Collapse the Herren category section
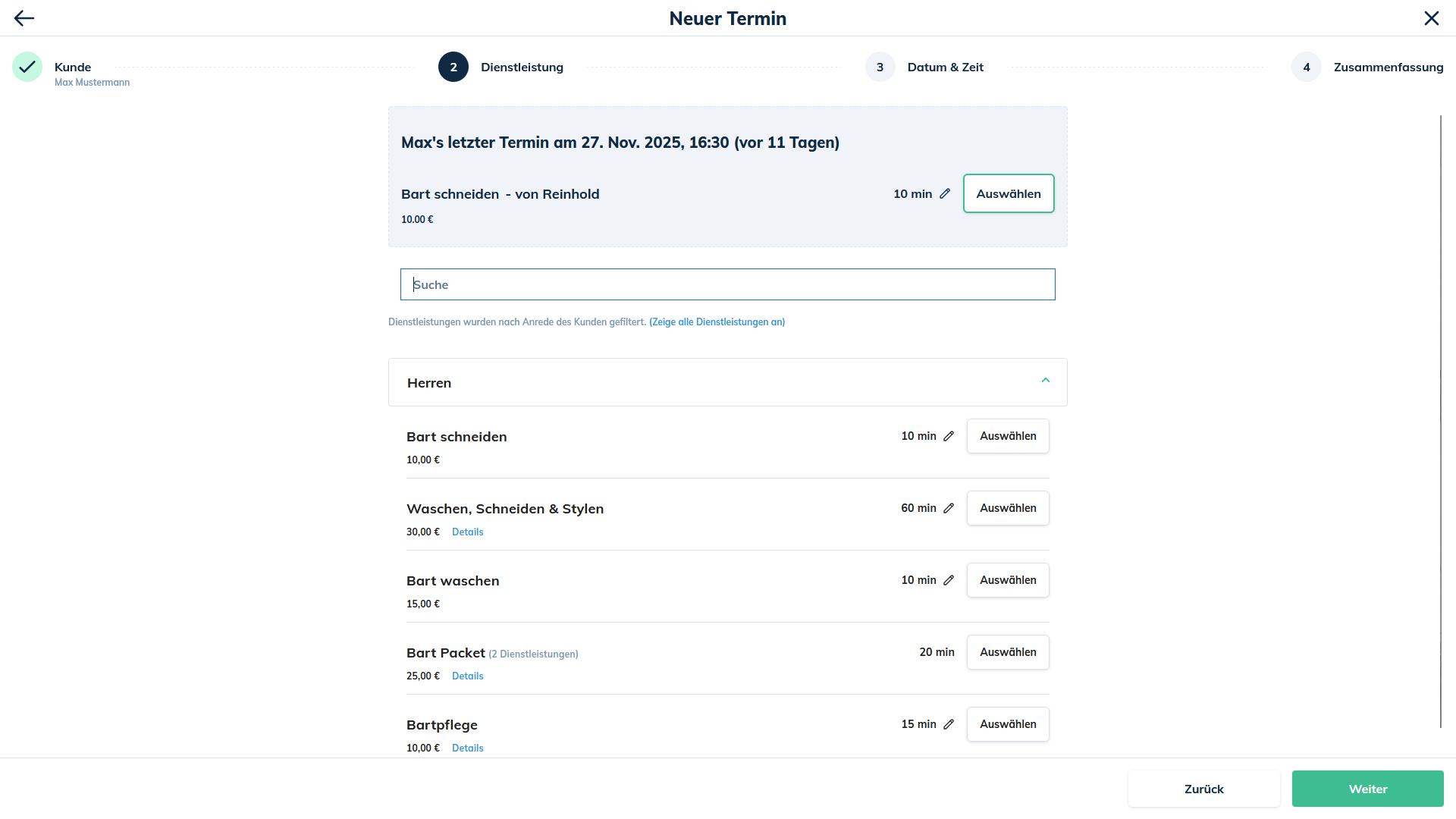The height and width of the screenshot is (819, 1456). pos(1045,381)
